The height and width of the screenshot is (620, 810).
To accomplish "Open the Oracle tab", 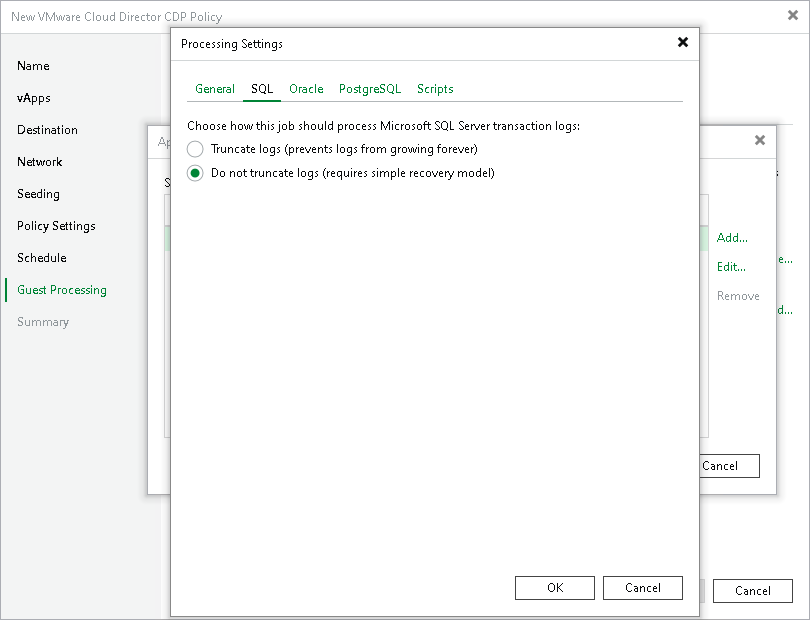I will click(x=306, y=89).
